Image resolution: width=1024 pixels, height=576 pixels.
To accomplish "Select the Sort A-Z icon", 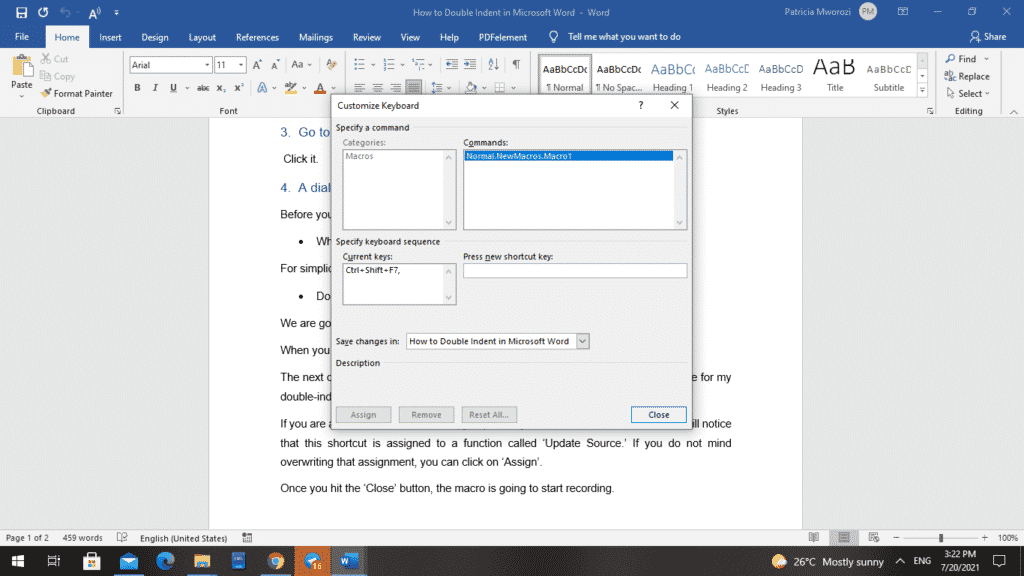I will [x=493, y=64].
